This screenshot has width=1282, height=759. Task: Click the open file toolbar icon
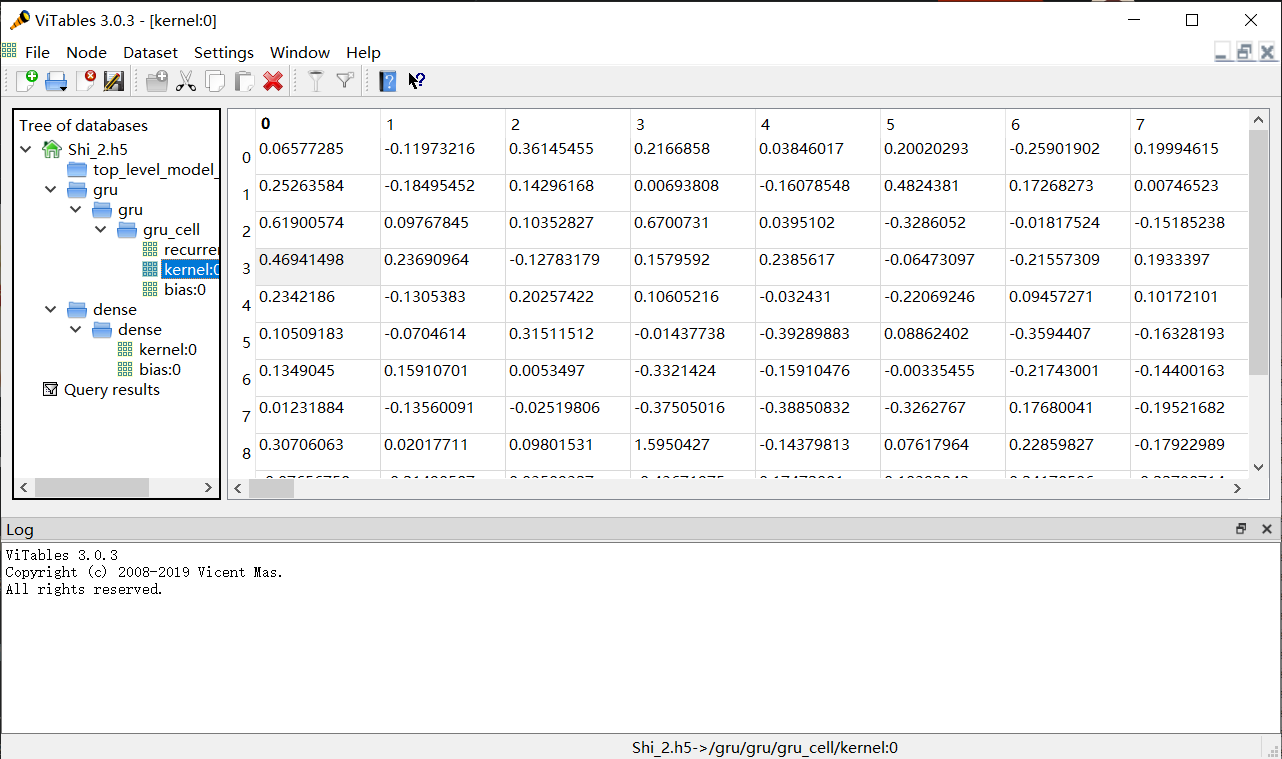[x=56, y=81]
